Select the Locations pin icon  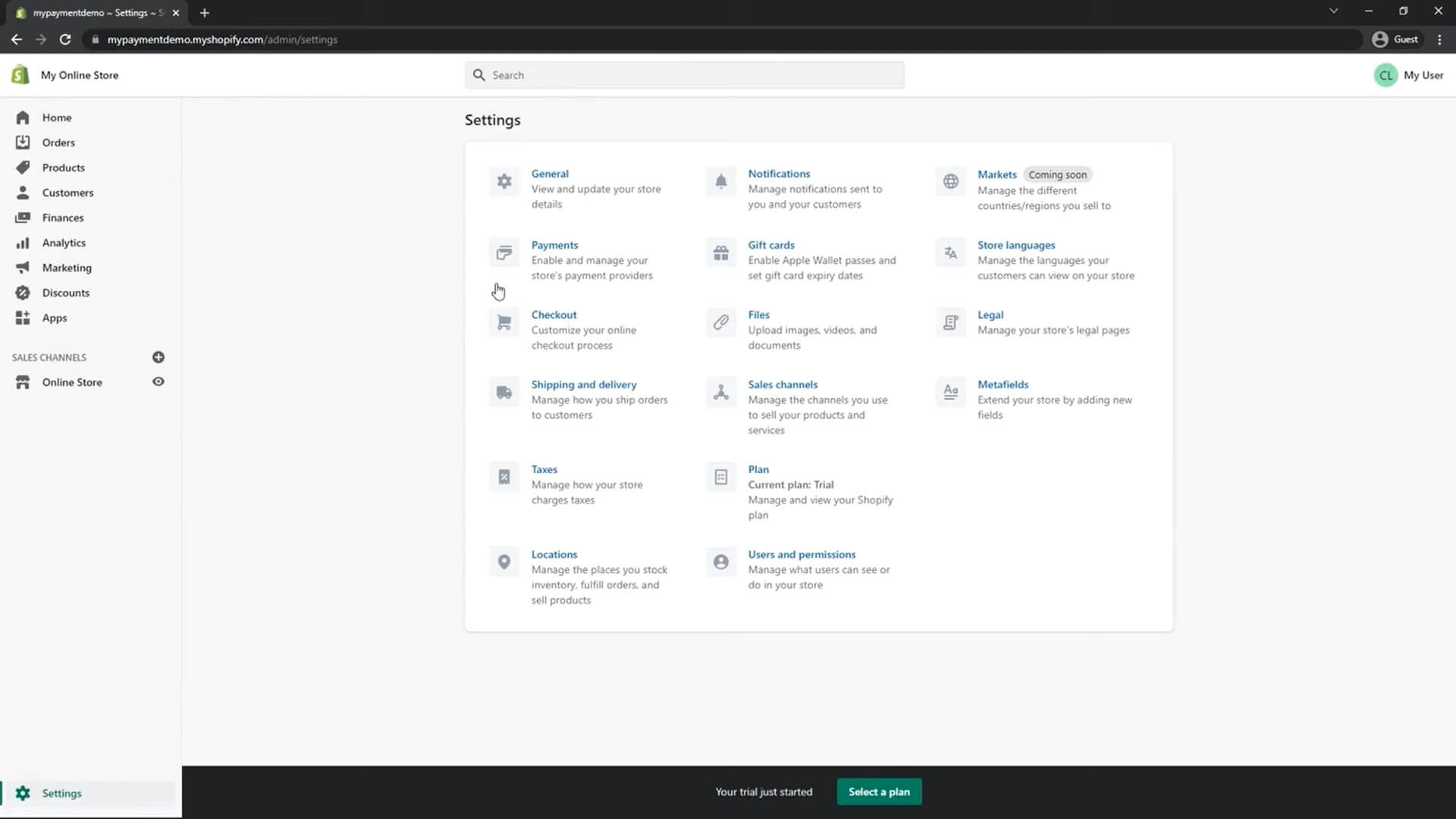pyautogui.click(x=504, y=562)
